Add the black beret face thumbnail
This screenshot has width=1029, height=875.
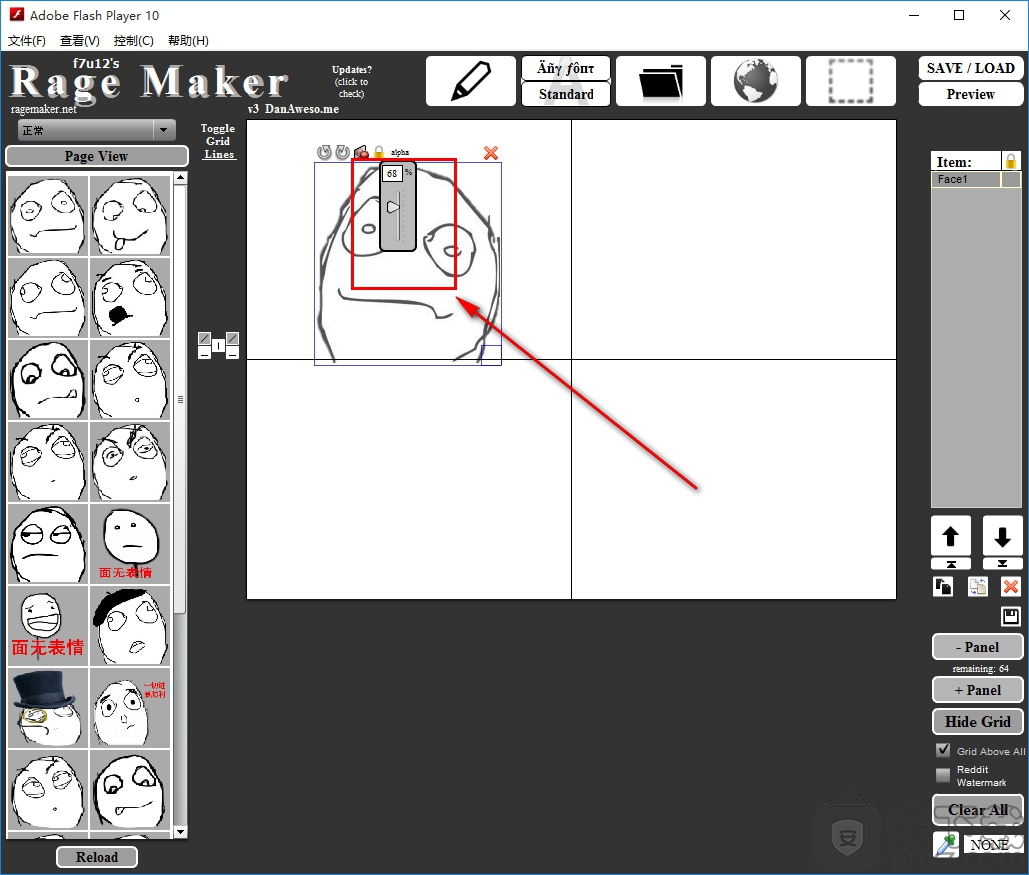130,626
